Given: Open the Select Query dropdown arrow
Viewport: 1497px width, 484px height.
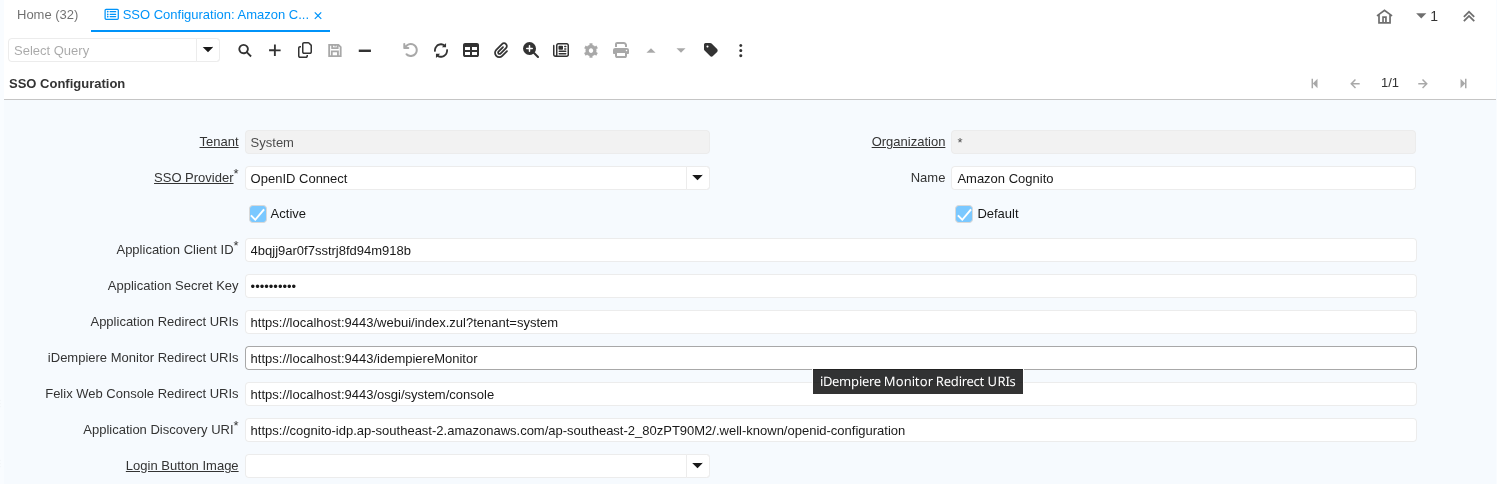Looking at the screenshot, I should (x=208, y=50).
